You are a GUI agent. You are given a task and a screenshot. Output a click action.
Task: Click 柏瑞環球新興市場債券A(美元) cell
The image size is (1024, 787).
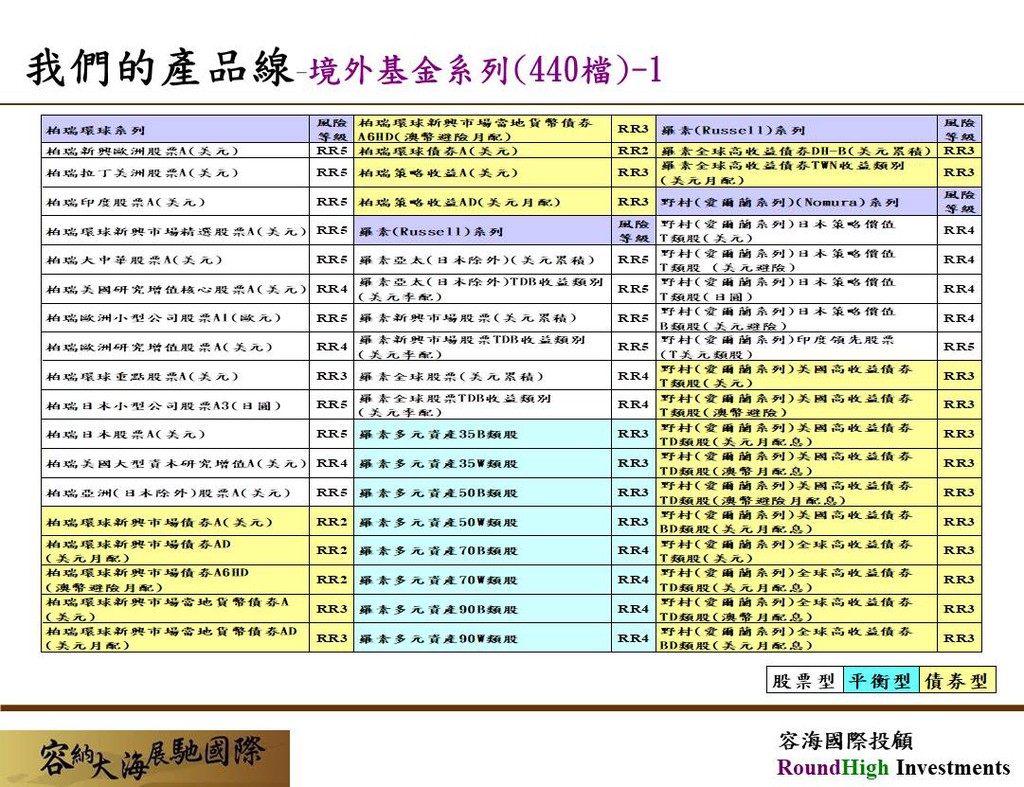[175, 522]
